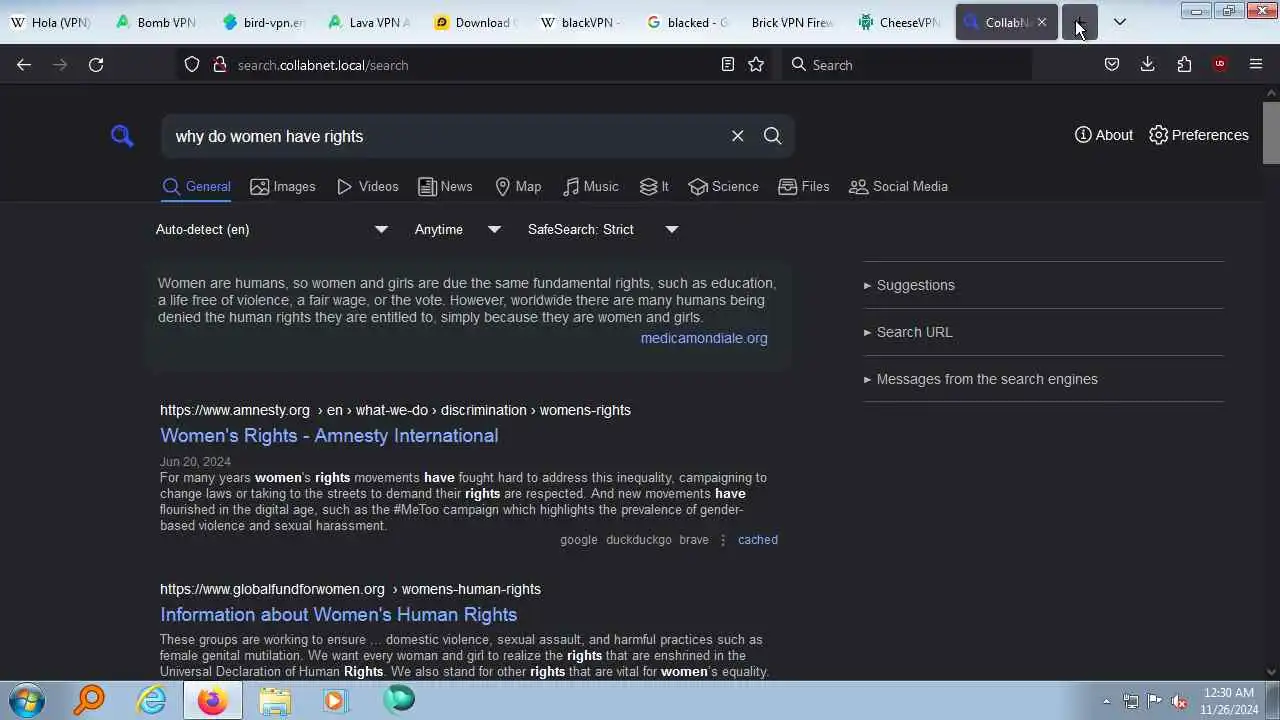The width and height of the screenshot is (1280, 720).
Task: Click the globalfundforwomen.org result URL
Action: click(x=350, y=589)
